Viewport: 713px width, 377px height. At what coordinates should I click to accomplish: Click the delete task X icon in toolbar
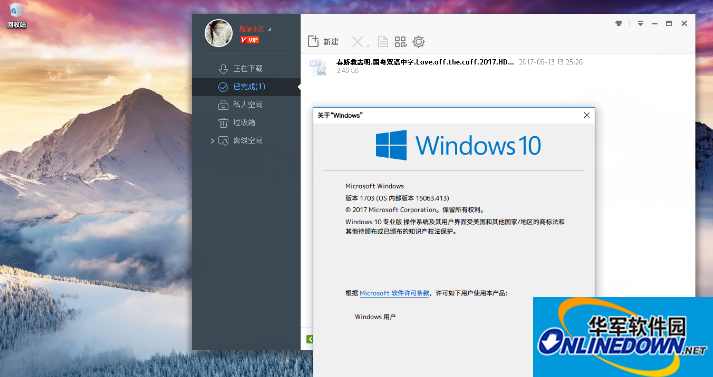coord(357,42)
